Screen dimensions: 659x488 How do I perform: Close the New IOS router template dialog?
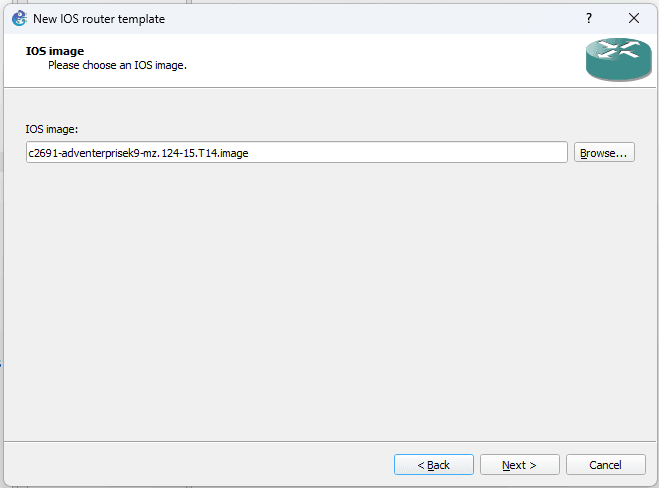(x=634, y=18)
